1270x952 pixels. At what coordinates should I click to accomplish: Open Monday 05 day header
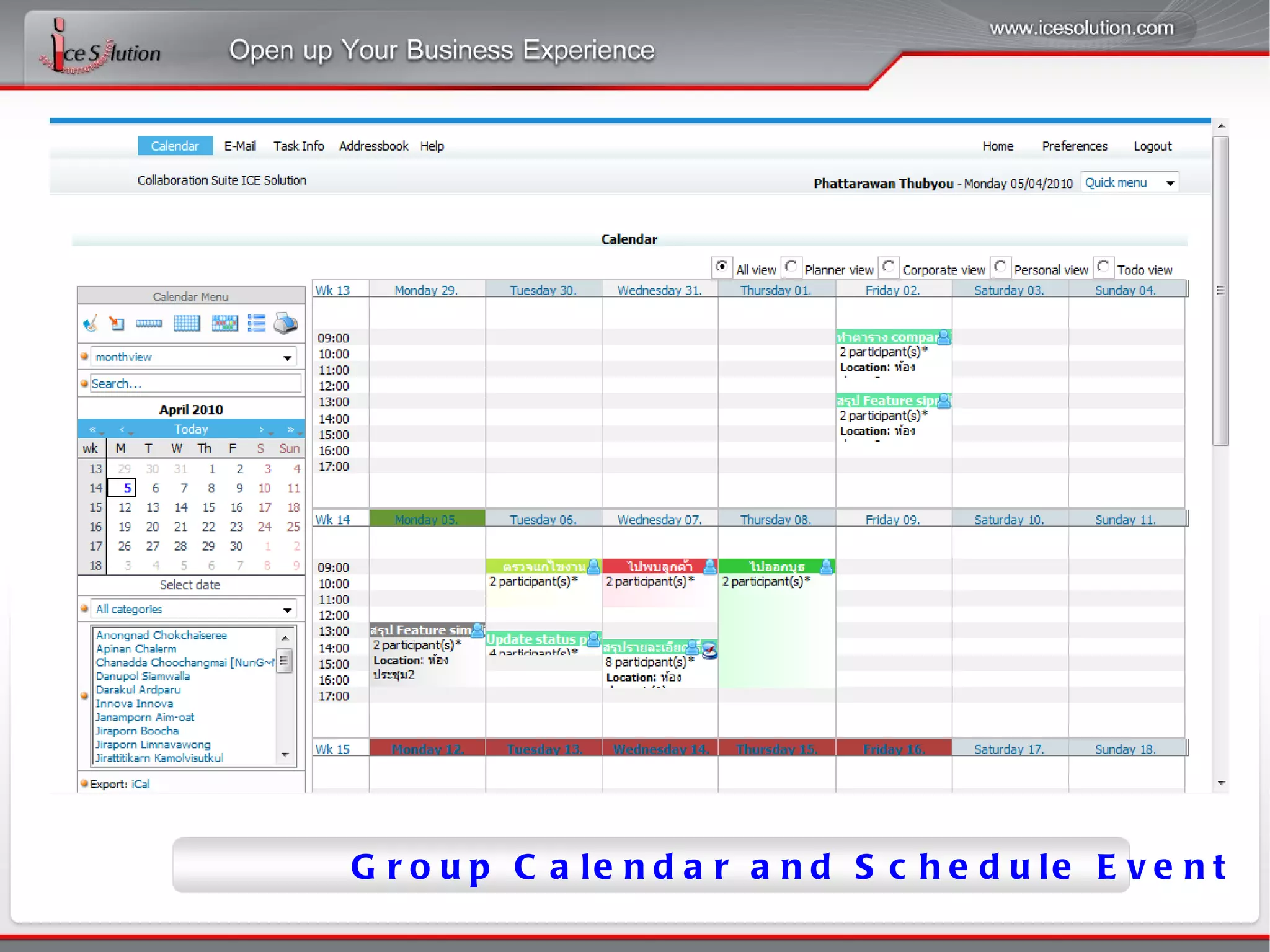pyautogui.click(x=427, y=520)
